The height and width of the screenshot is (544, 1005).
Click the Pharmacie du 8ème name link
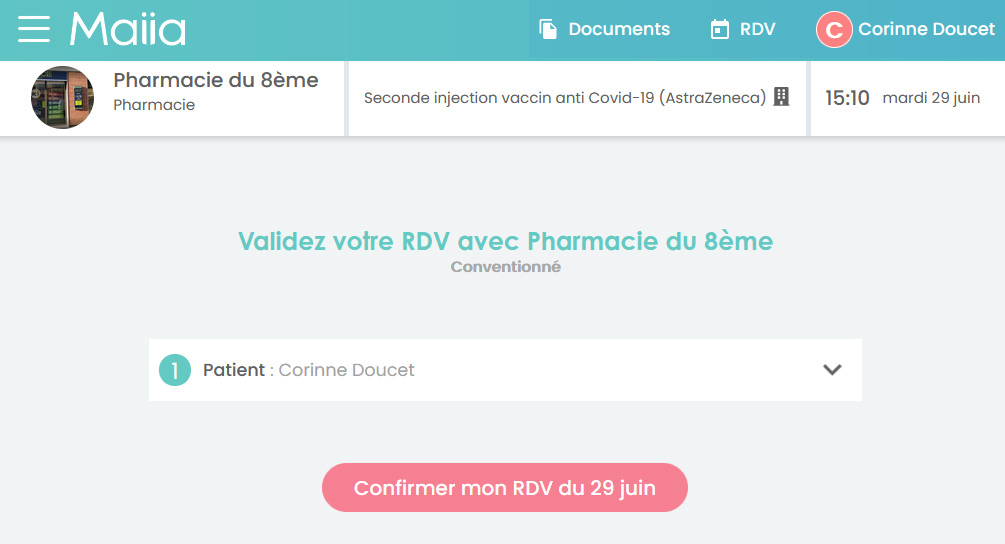216,80
